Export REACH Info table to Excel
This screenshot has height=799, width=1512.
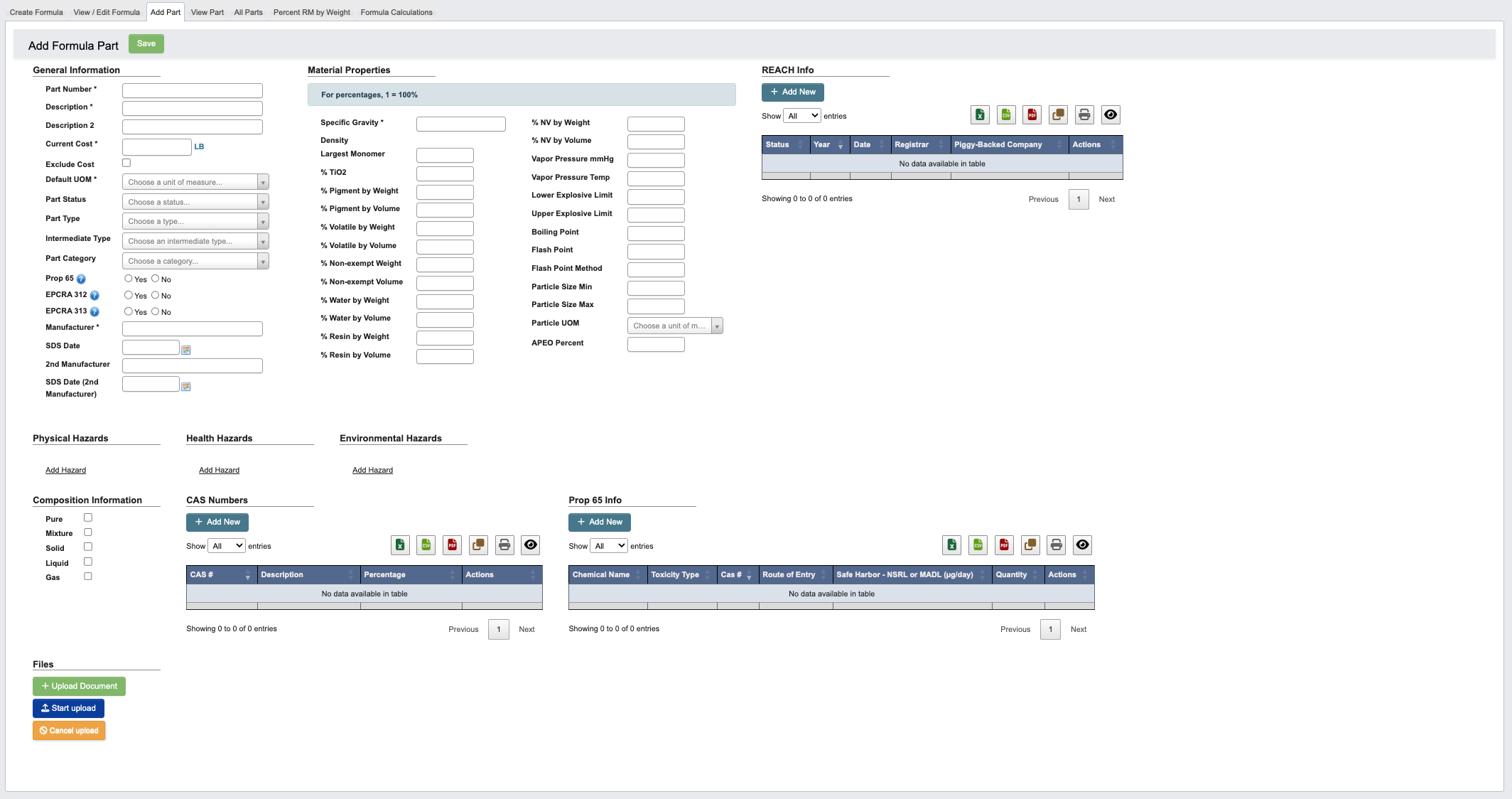click(x=980, y=115)
